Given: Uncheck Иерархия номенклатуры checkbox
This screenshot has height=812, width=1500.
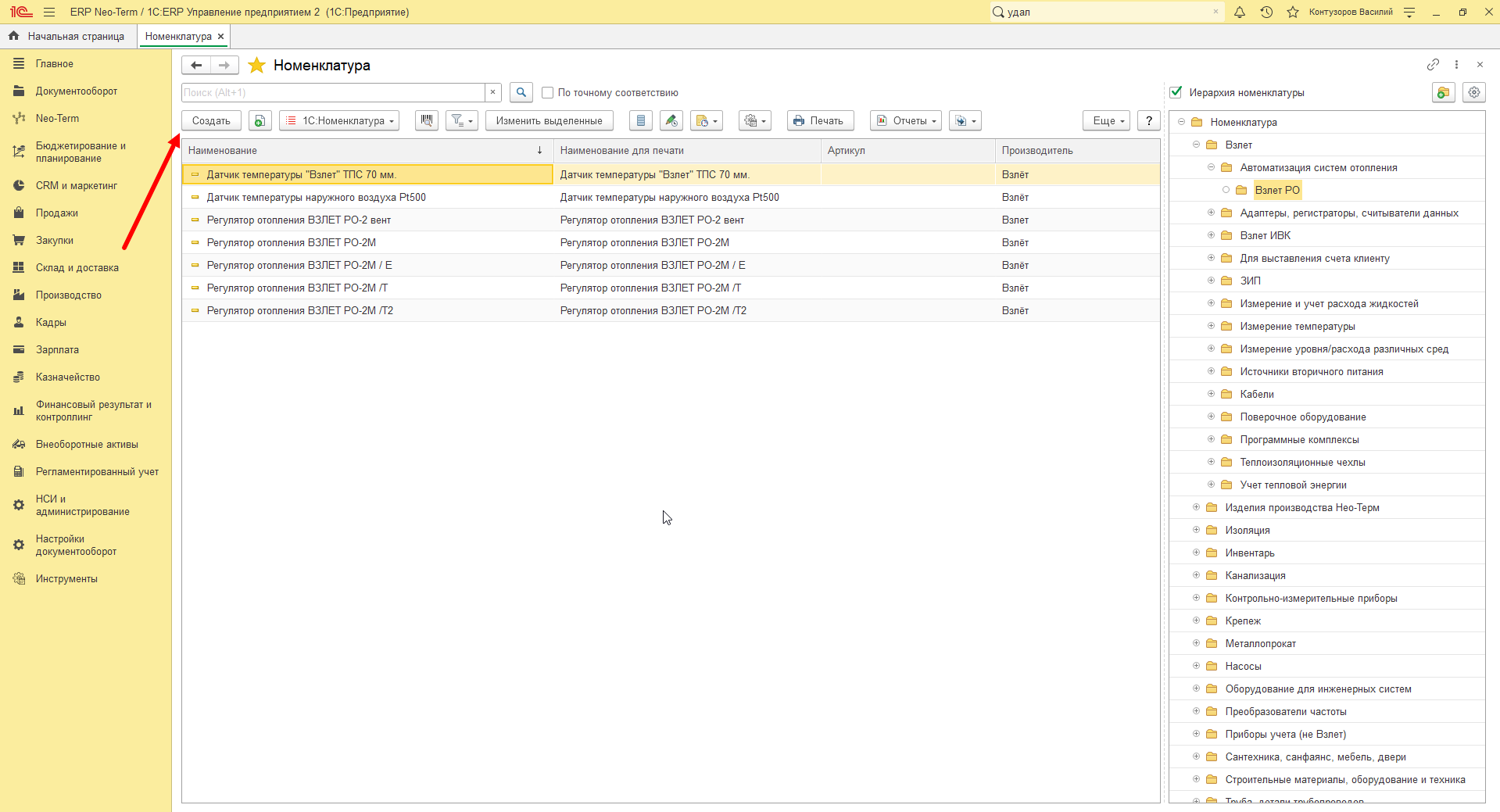Looking at the screenshot, I should 1176,92.
